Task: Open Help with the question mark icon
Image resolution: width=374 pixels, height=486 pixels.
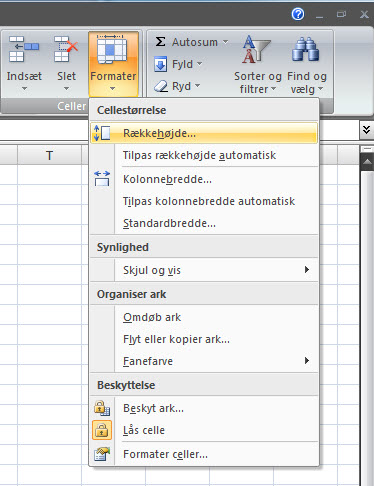Action: pos(298,14)
